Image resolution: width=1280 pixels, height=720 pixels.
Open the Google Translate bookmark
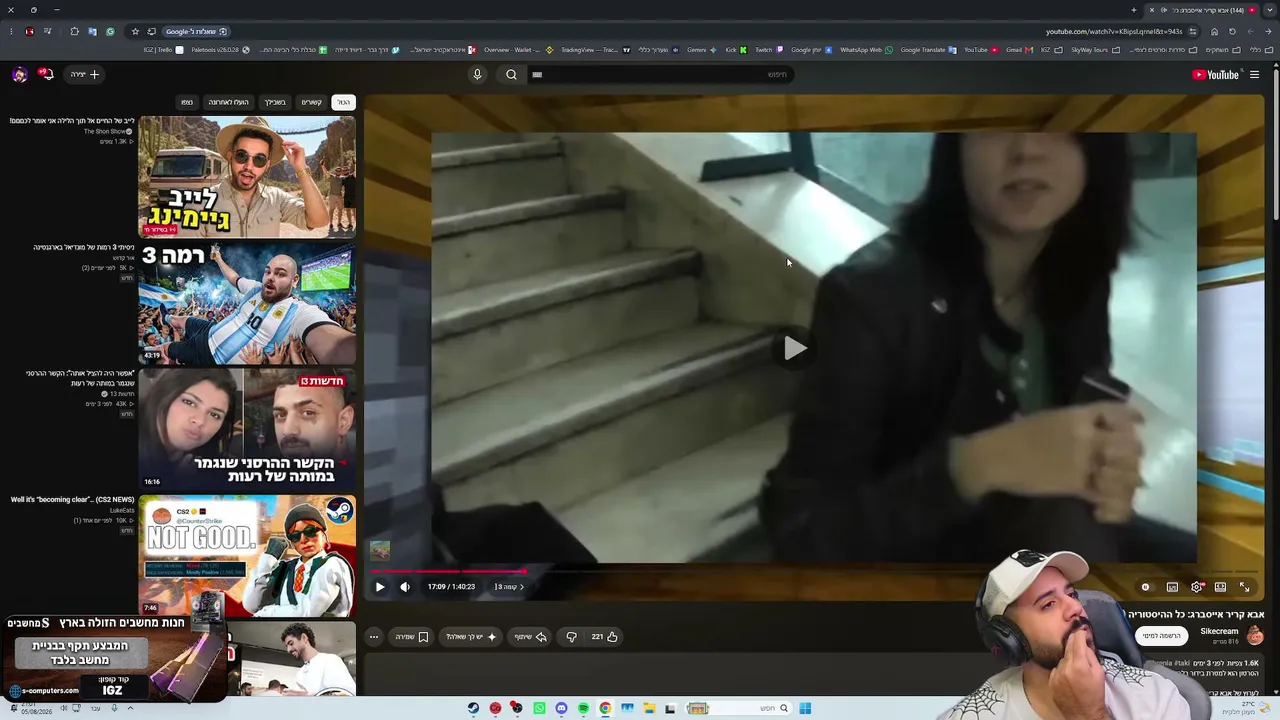click(x=927, y=50)
